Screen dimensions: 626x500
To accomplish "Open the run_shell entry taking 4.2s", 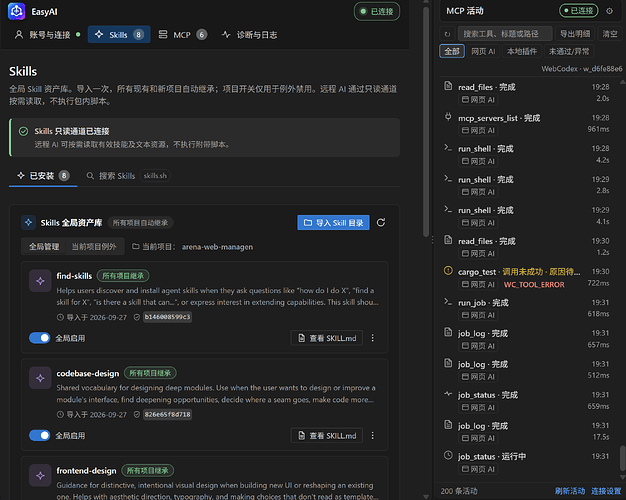I will click(x=527, y=154).
